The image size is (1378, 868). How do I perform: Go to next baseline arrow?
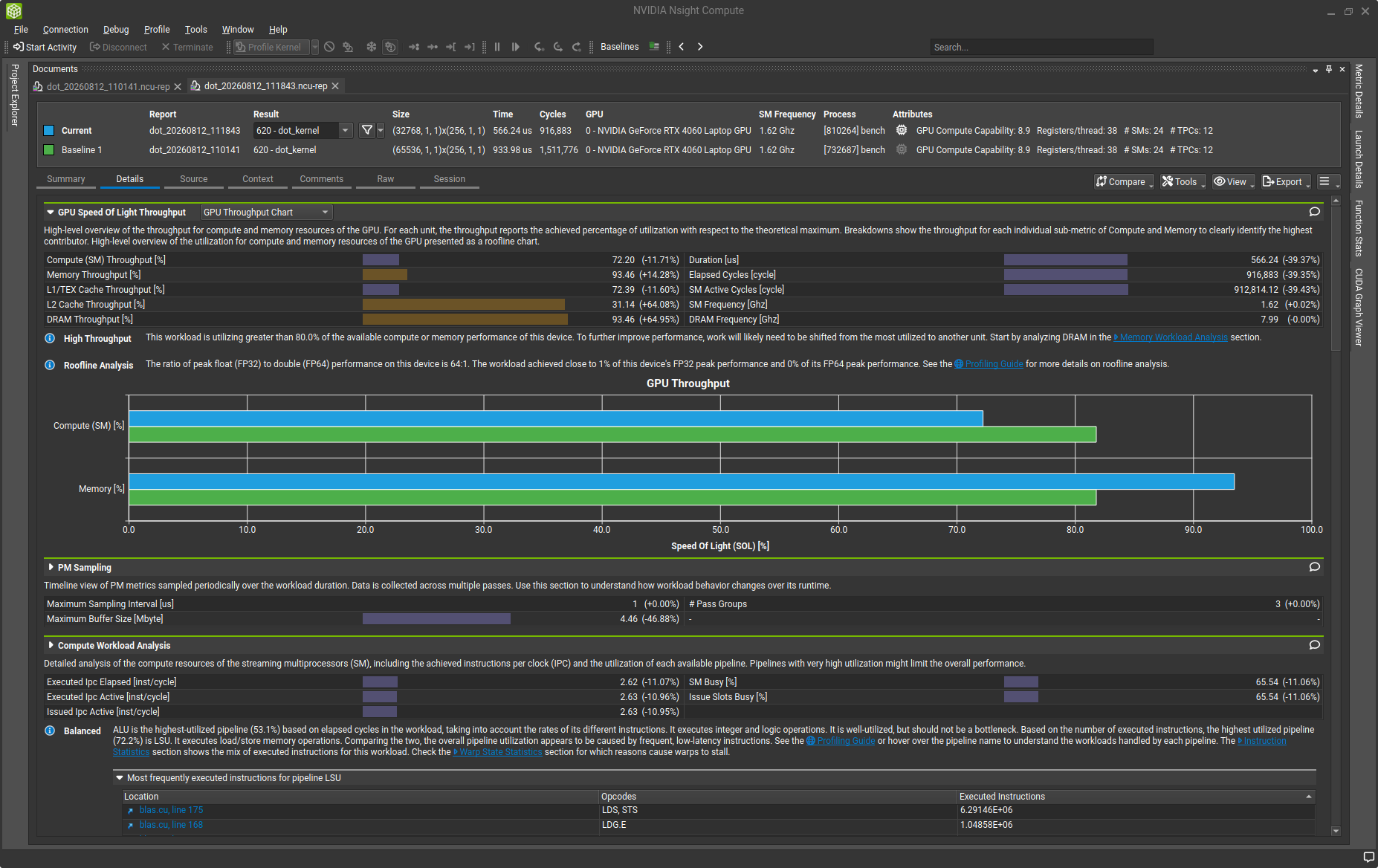[700, 47]
